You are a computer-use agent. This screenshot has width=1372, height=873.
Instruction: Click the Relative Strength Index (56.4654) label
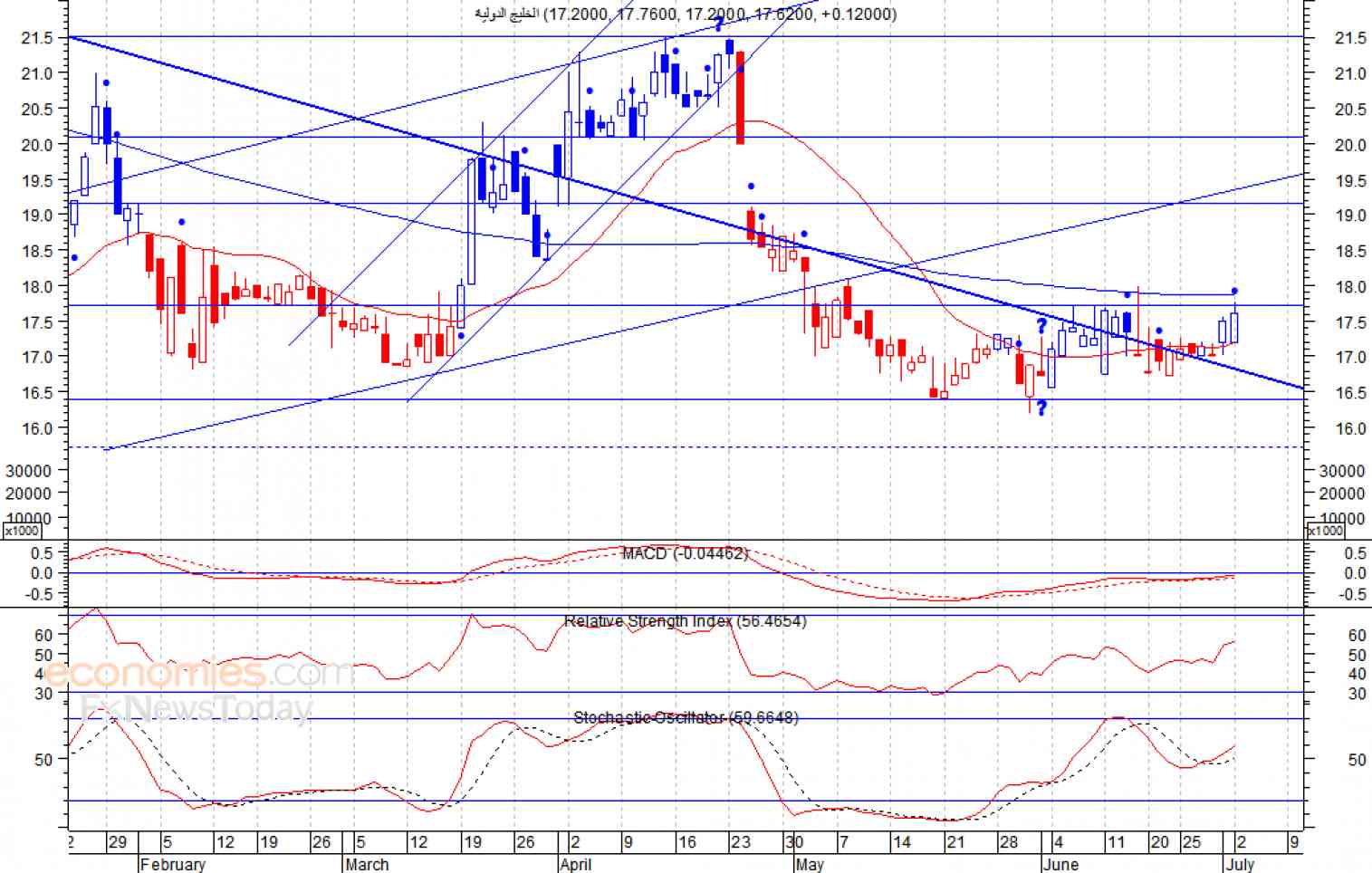[x=685, y=621]
